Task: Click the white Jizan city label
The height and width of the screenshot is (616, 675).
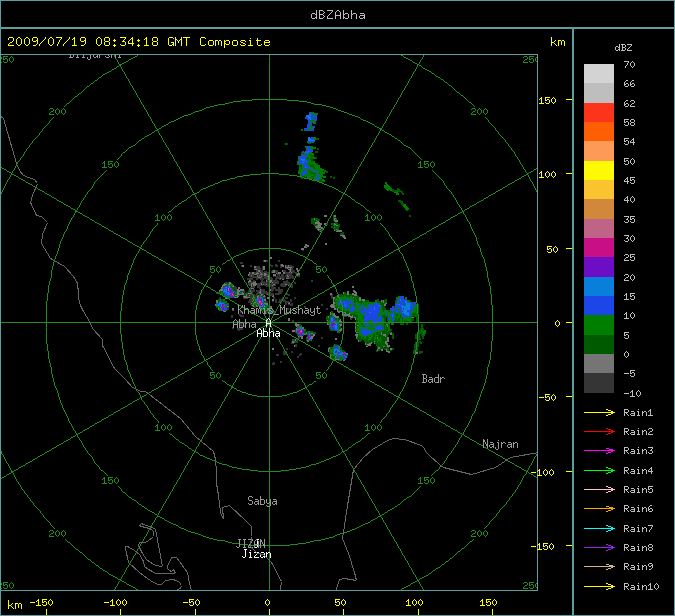Action: coord(257,554)
